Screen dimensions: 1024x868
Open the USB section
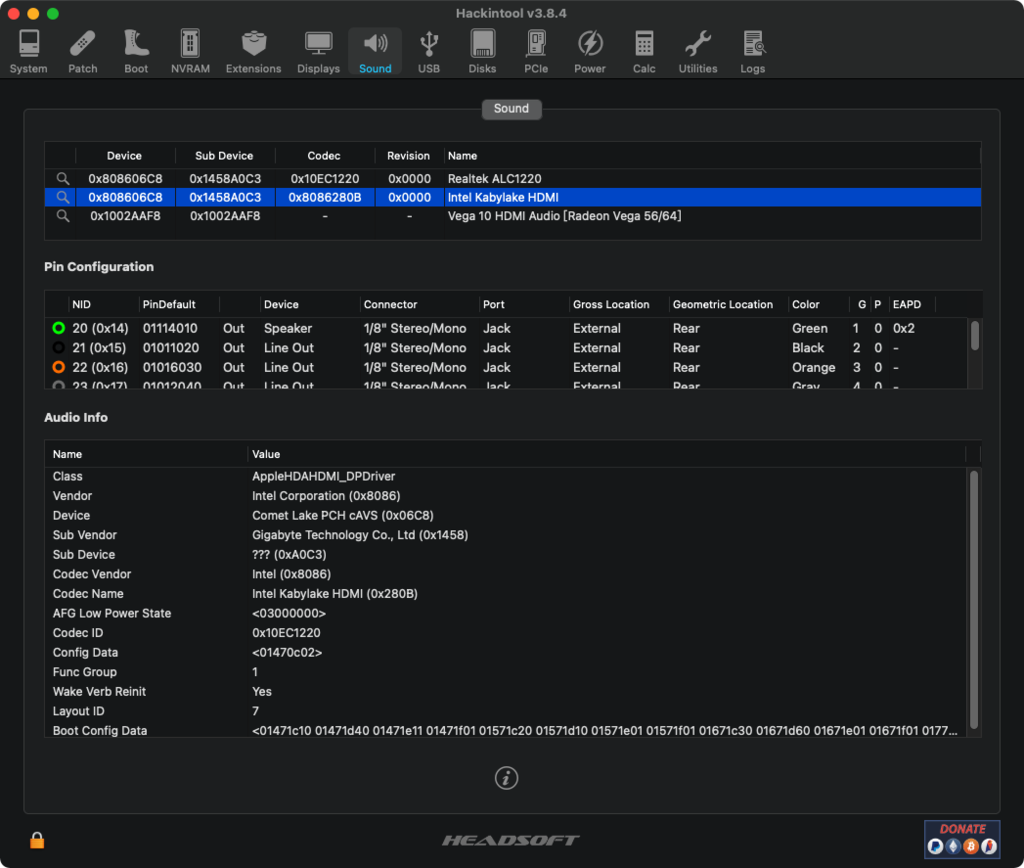[x=428, y=52]
